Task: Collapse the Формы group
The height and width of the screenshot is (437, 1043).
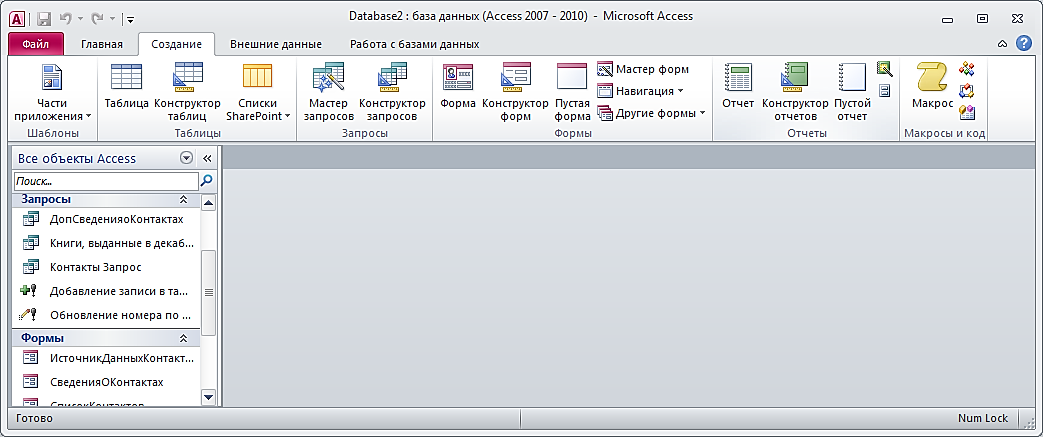Action: [184, 339]
